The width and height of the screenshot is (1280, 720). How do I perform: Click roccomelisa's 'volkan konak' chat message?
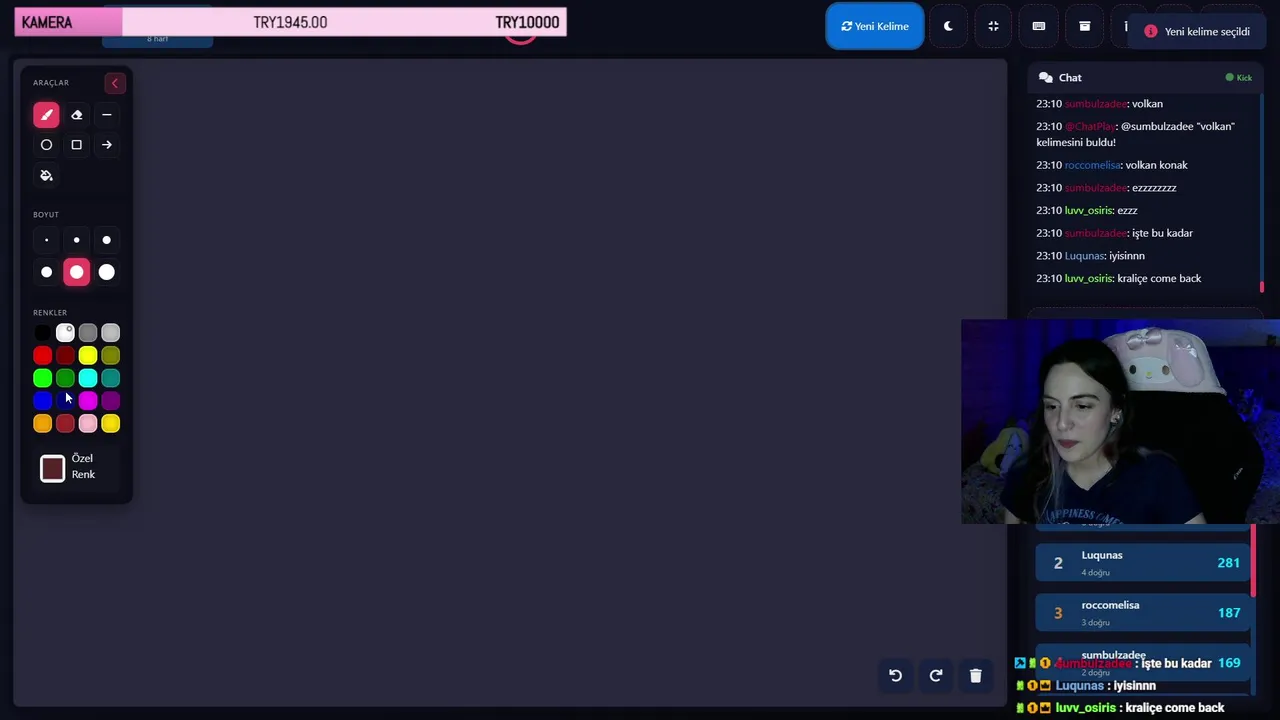(1112, 165)
